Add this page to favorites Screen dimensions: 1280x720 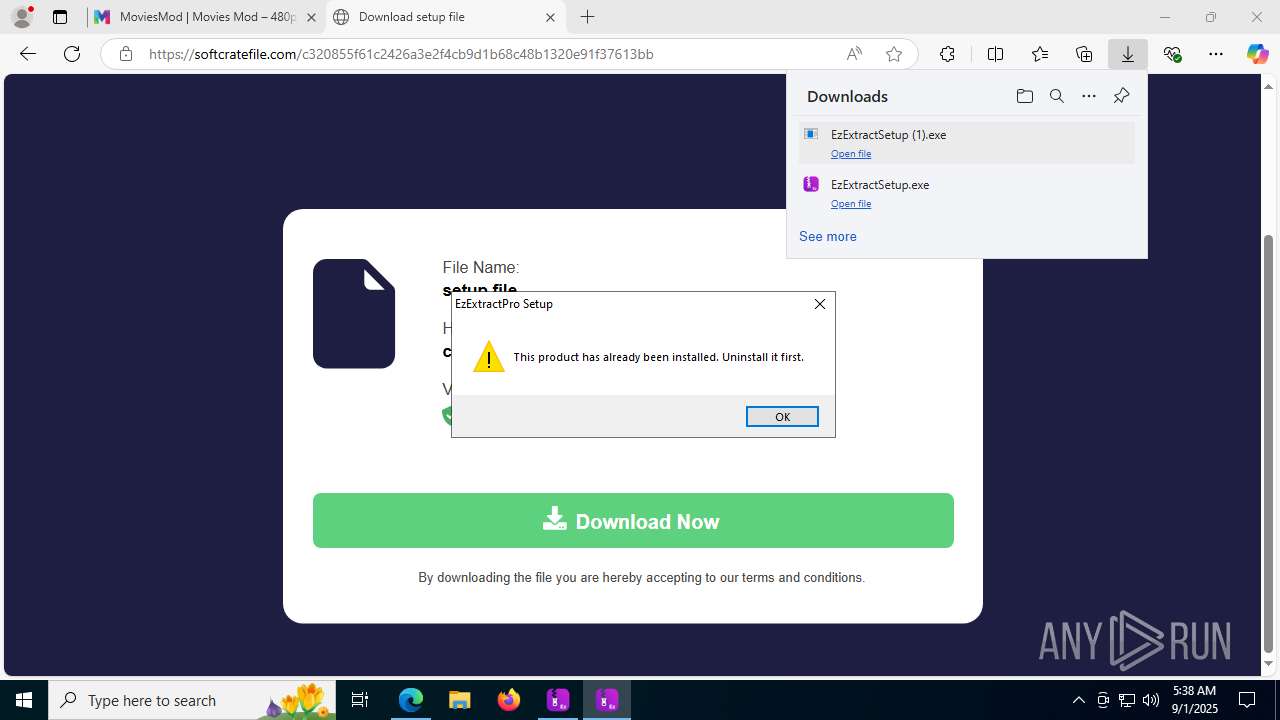(894, 54)
